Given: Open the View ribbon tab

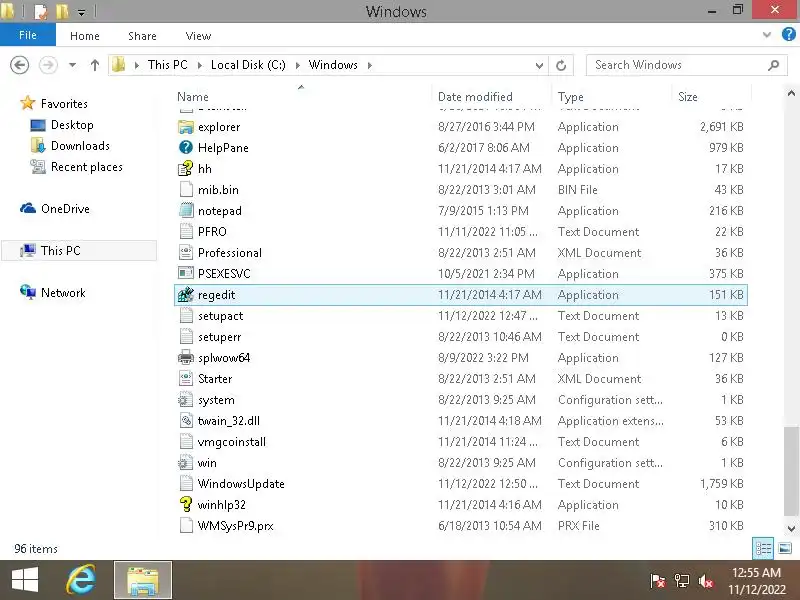Looking at the screenshot, I should point(198,36).
